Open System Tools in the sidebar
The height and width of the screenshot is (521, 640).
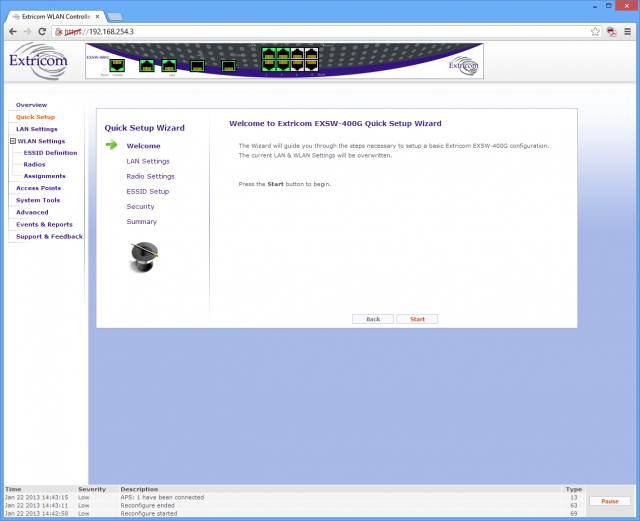(x=38, y=200)
